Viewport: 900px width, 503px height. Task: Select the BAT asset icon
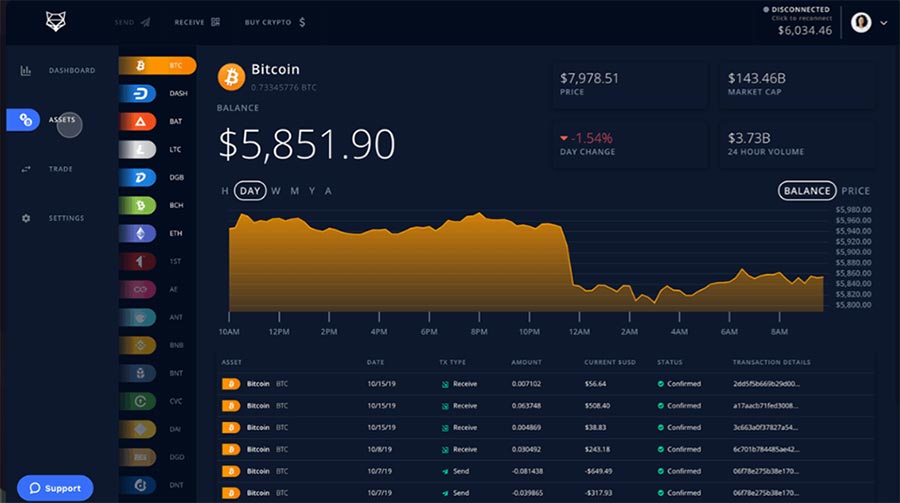point(138,121)
